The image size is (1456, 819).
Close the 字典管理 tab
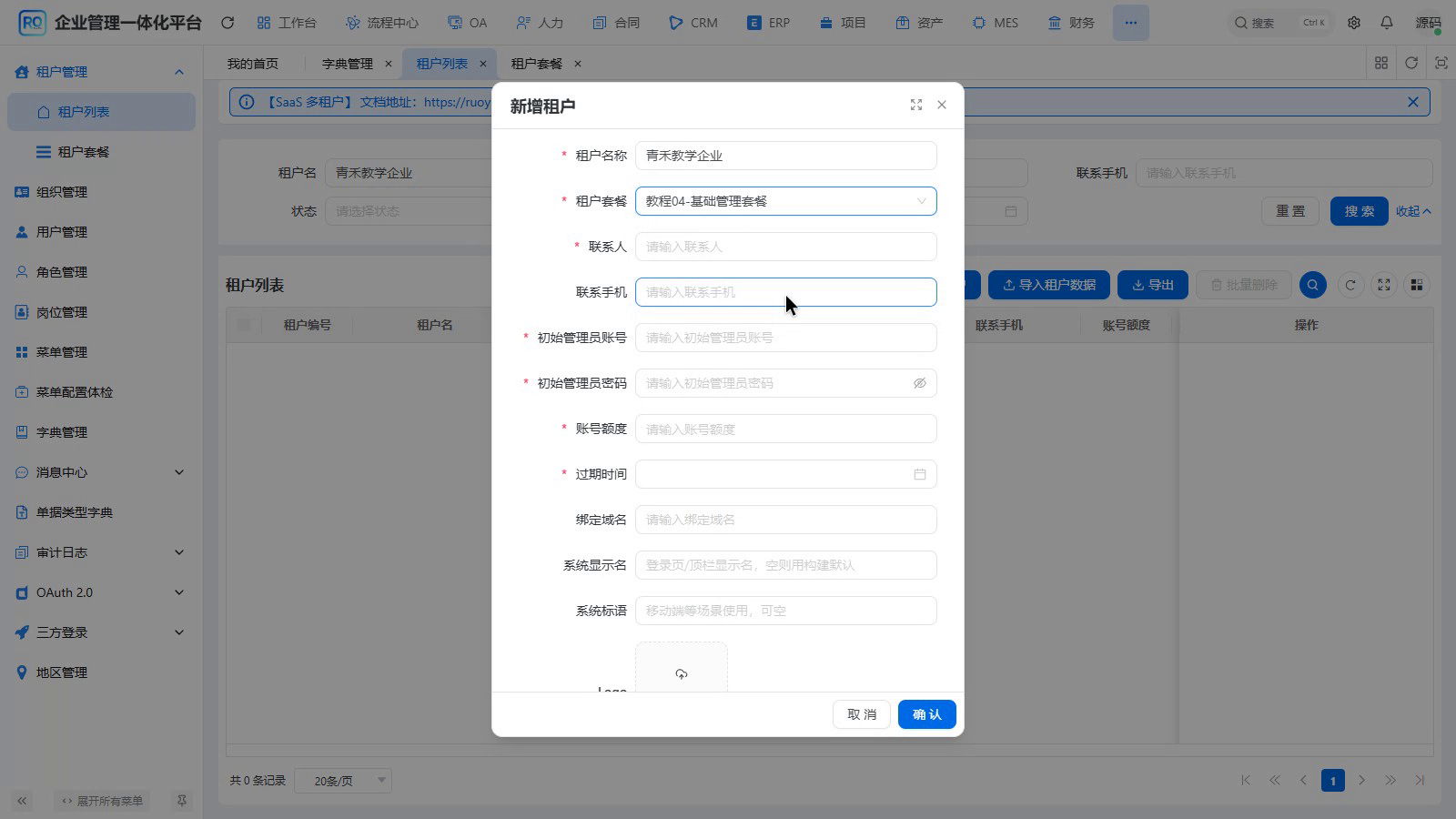pyautogui.click(x=389, y=64)
